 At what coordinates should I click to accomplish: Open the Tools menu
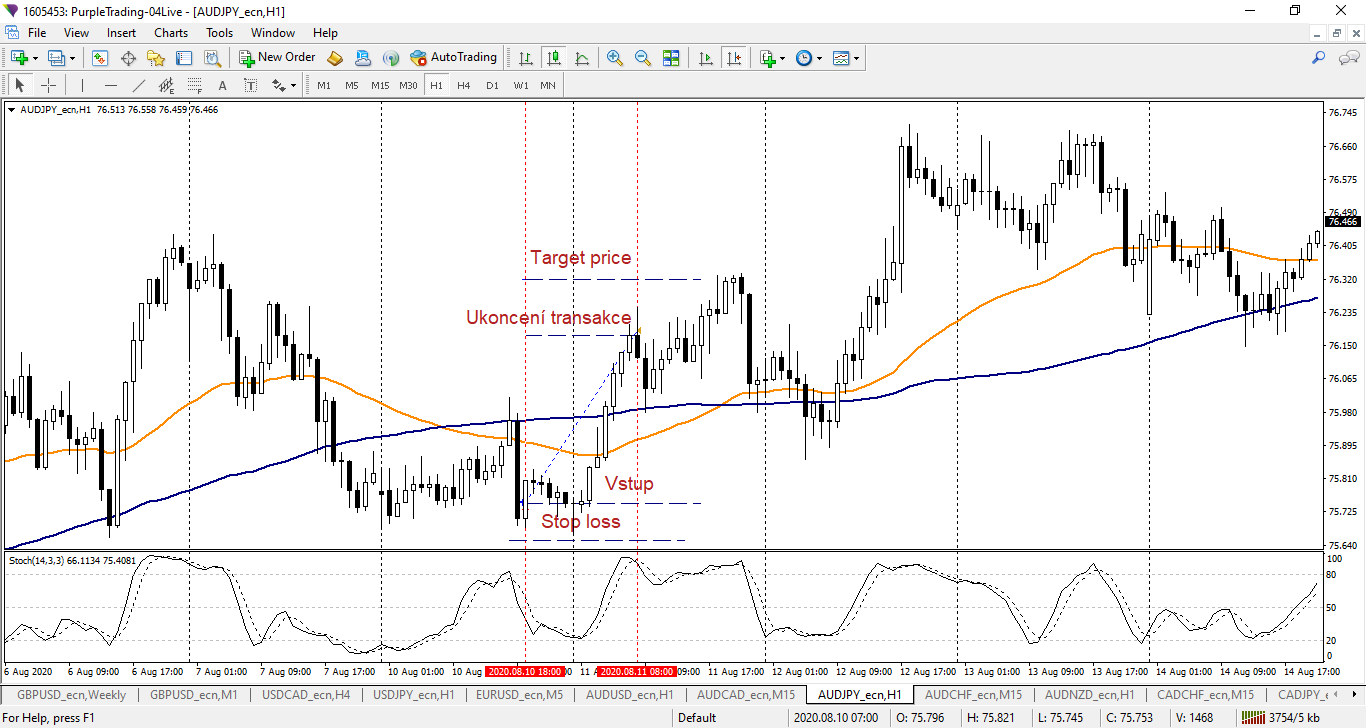point(219,33)
